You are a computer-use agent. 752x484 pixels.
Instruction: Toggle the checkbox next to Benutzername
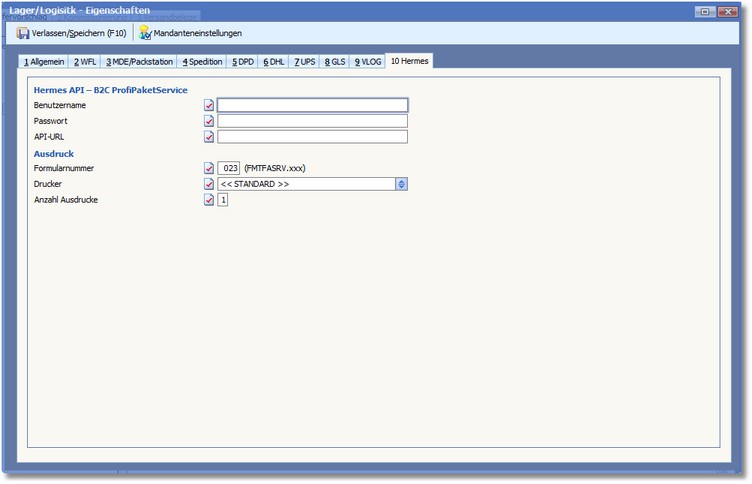[209, 105]
